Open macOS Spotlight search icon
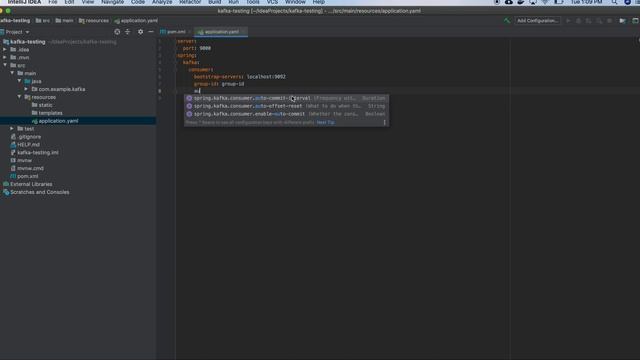640x360 pixels. point(614,2)
